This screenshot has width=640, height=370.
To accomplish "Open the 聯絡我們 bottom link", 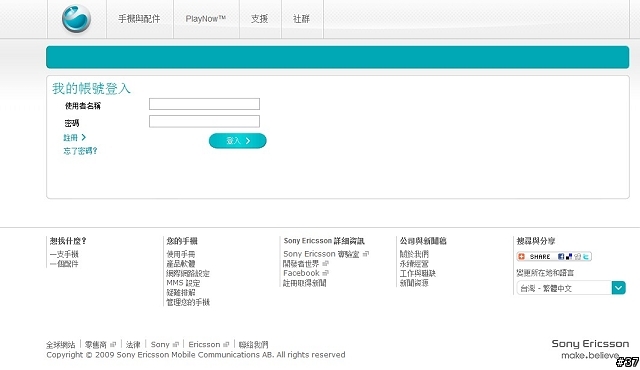I will click(253, 345).
